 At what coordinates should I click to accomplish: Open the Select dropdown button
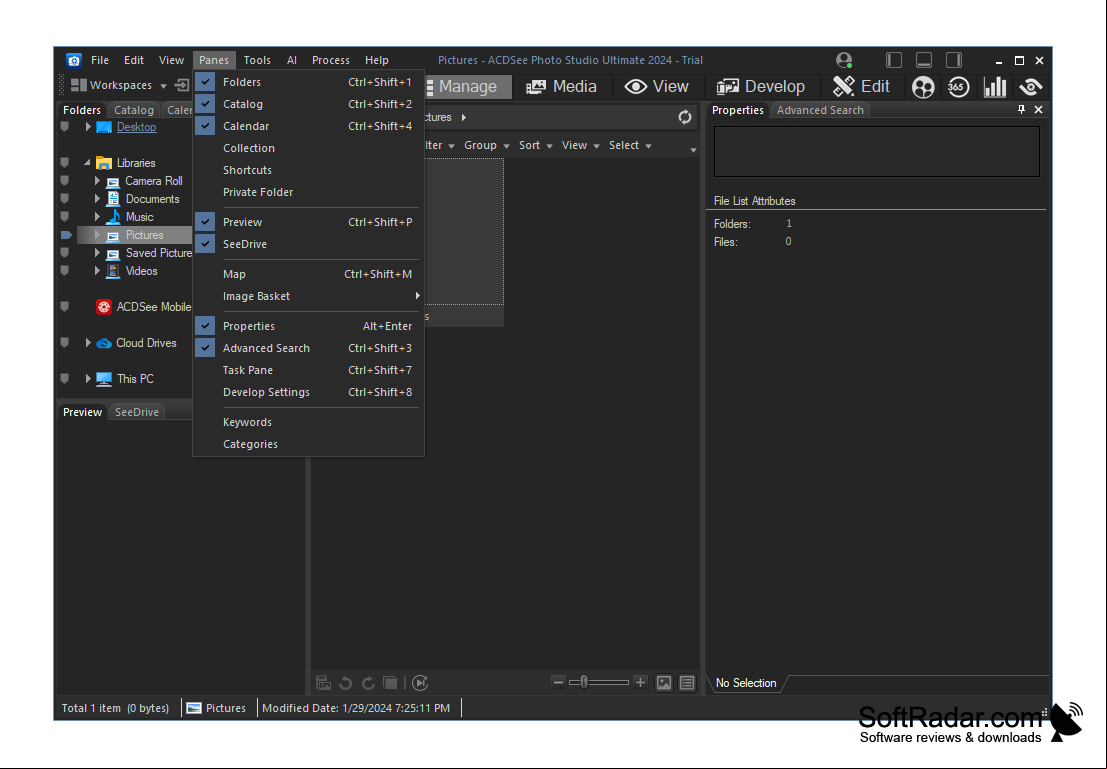pyautogui.click(x=630, y=145)
